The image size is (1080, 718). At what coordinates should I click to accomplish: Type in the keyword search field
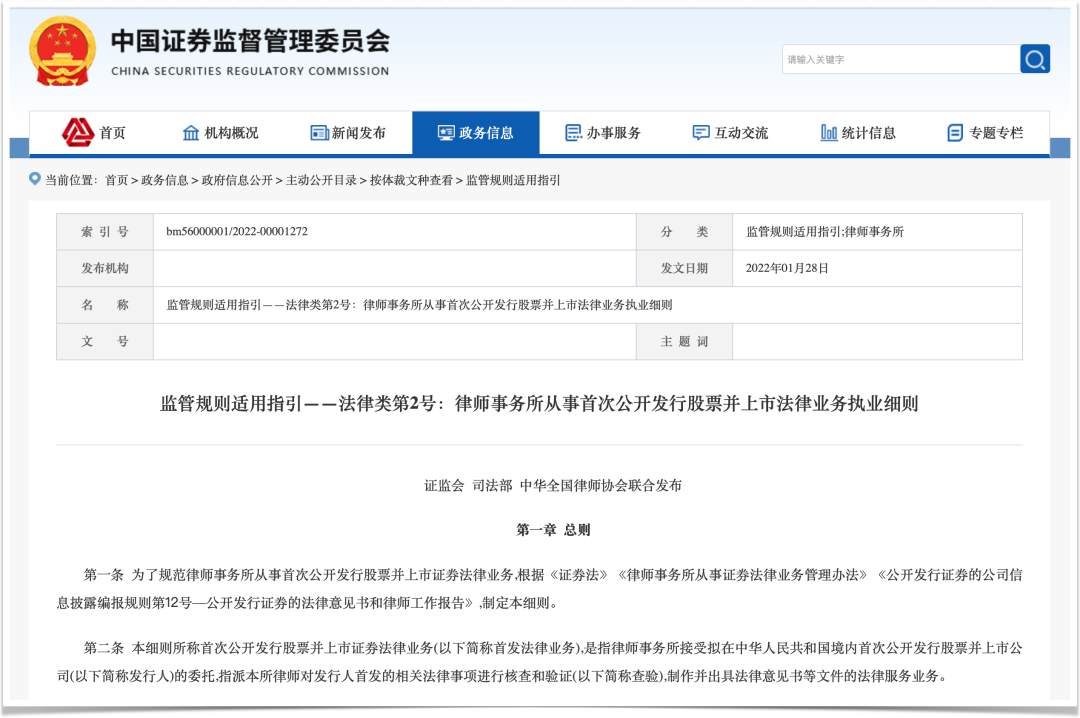tap(900, 59)
